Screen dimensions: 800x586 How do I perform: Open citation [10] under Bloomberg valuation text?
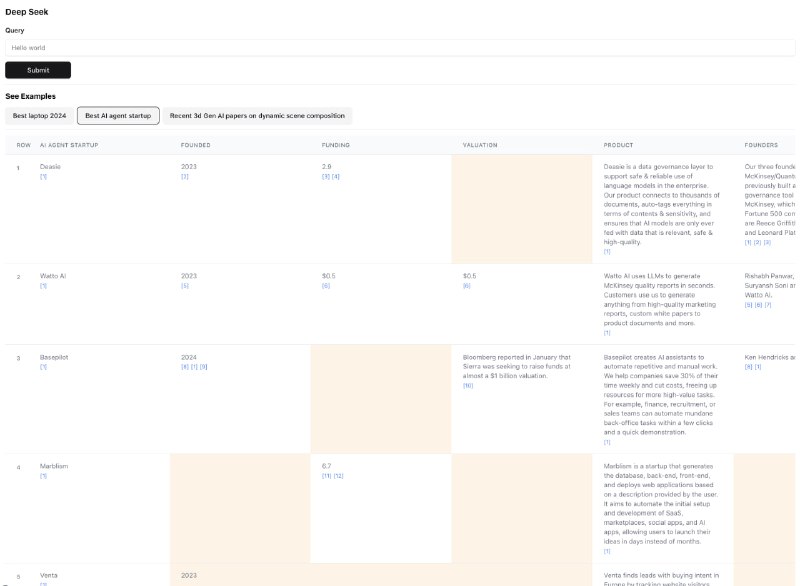(x=468, y=386)
